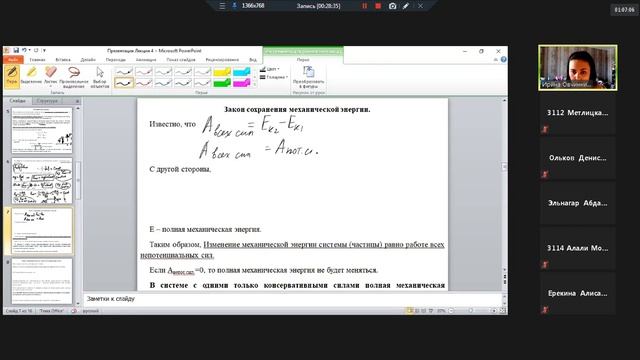Pick the red pen style in bottom row

tap(143, 83)
